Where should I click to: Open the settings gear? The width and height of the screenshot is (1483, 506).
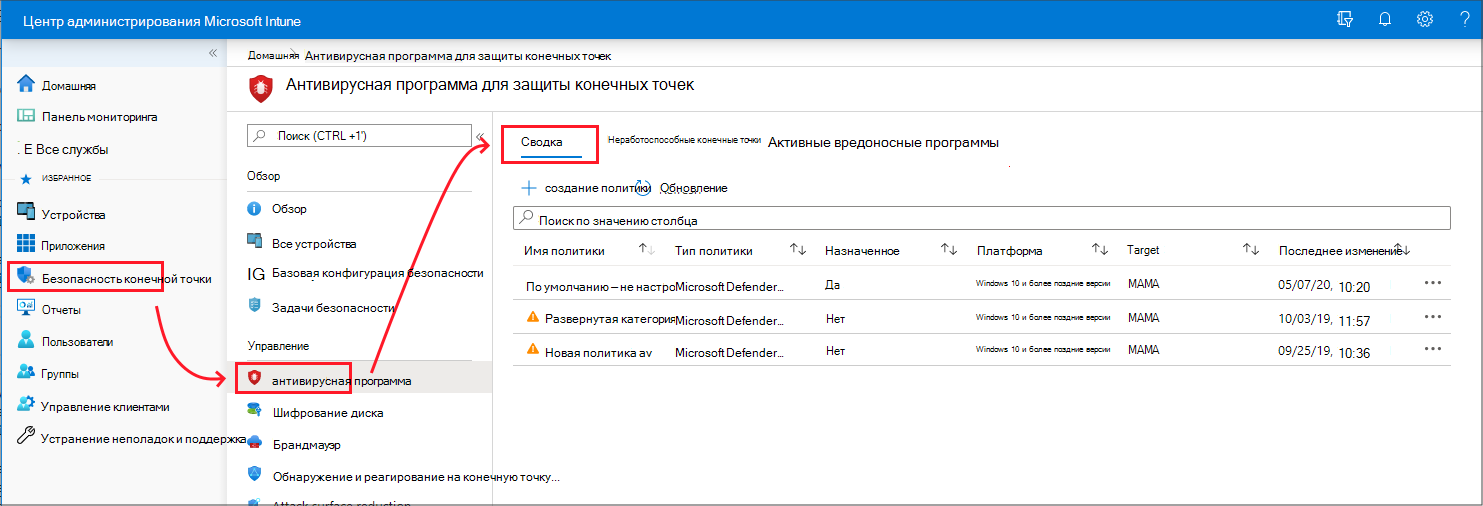pyautogui.click(x=1425, y=20)
